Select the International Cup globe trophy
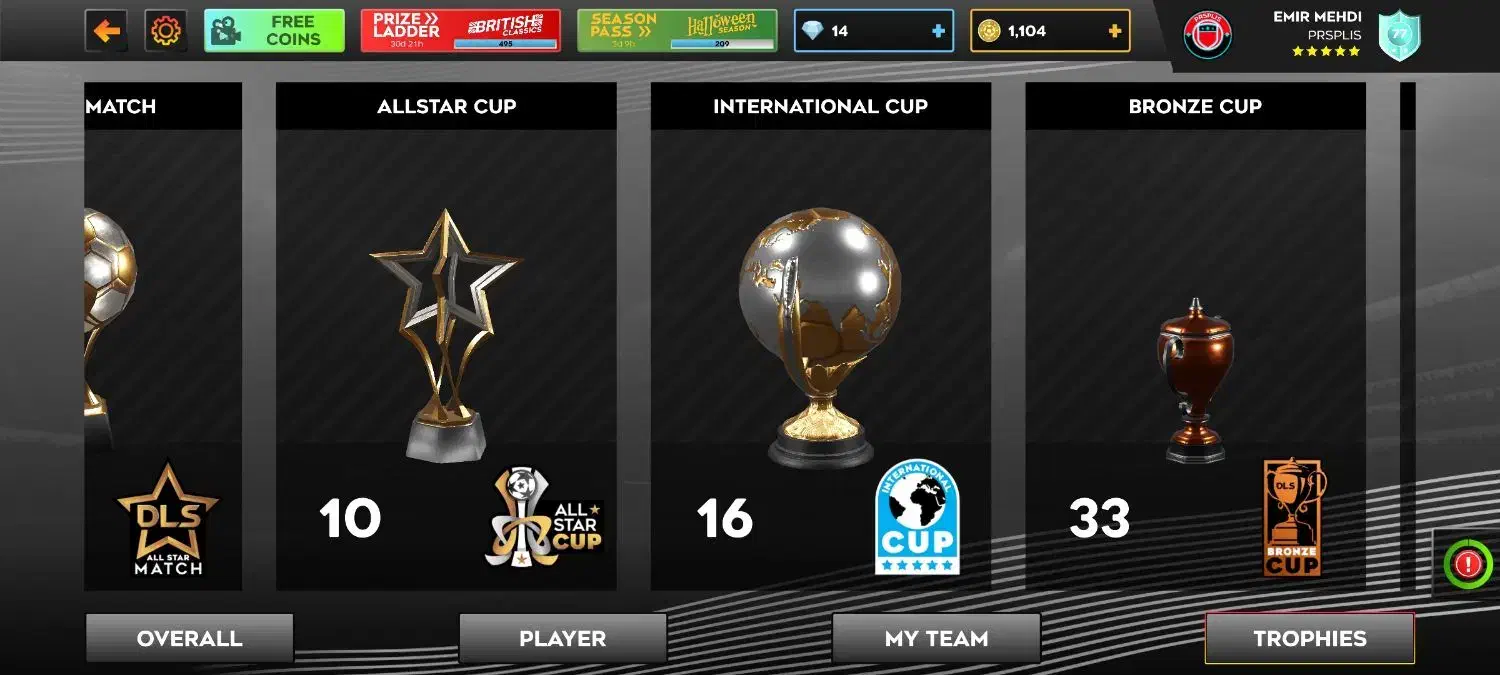1500x675 pixels. pyautogui.click(x=820, y=337)
